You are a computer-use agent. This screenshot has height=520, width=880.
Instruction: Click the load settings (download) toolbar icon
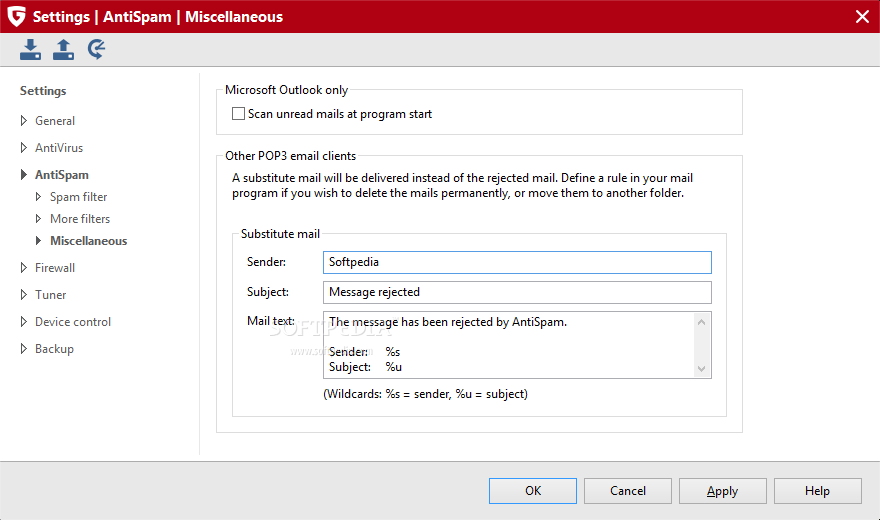[x=30, y=49]
